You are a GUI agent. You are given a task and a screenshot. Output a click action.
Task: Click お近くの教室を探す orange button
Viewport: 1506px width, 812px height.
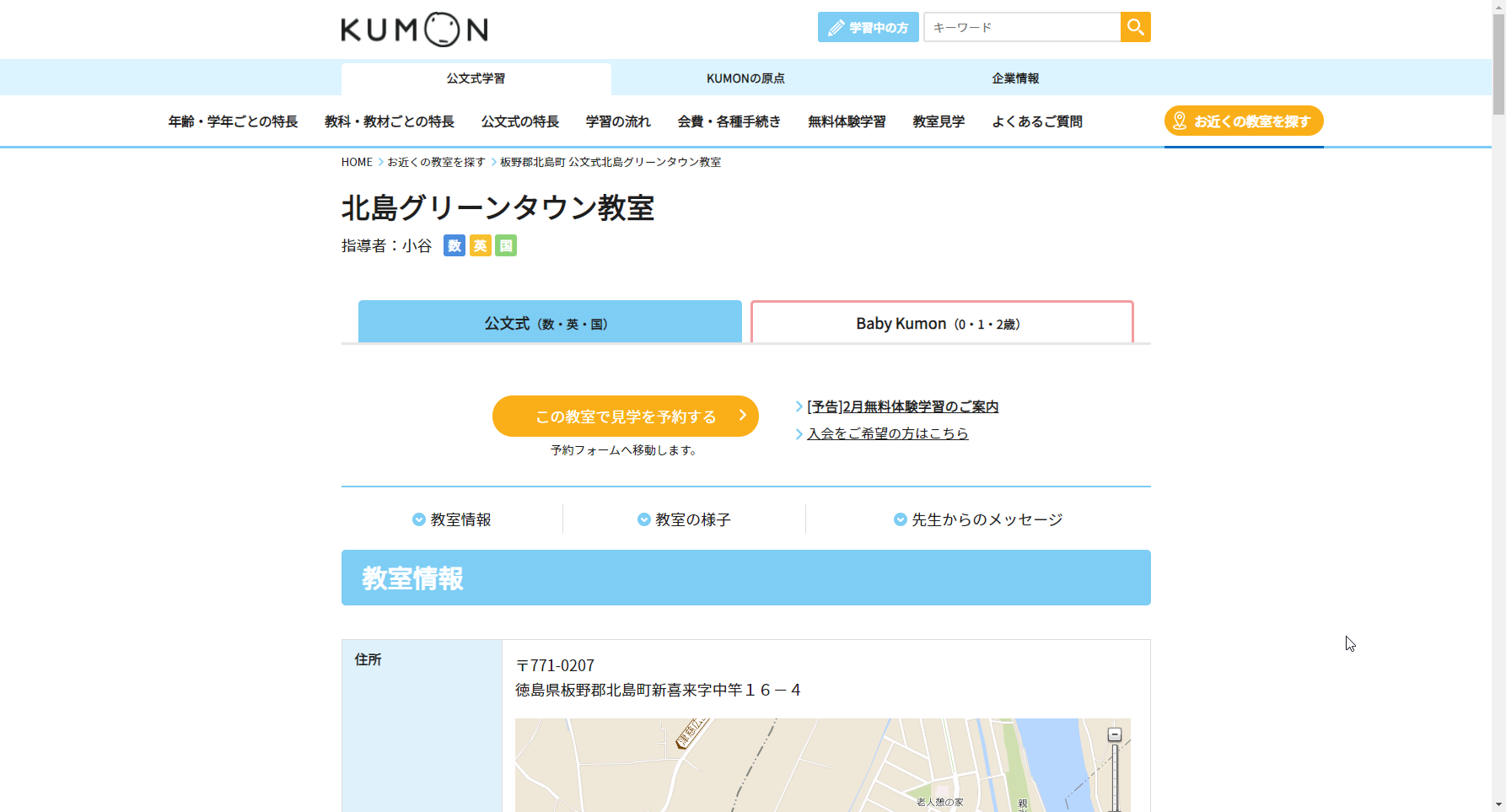click(x=1244, y=121)
